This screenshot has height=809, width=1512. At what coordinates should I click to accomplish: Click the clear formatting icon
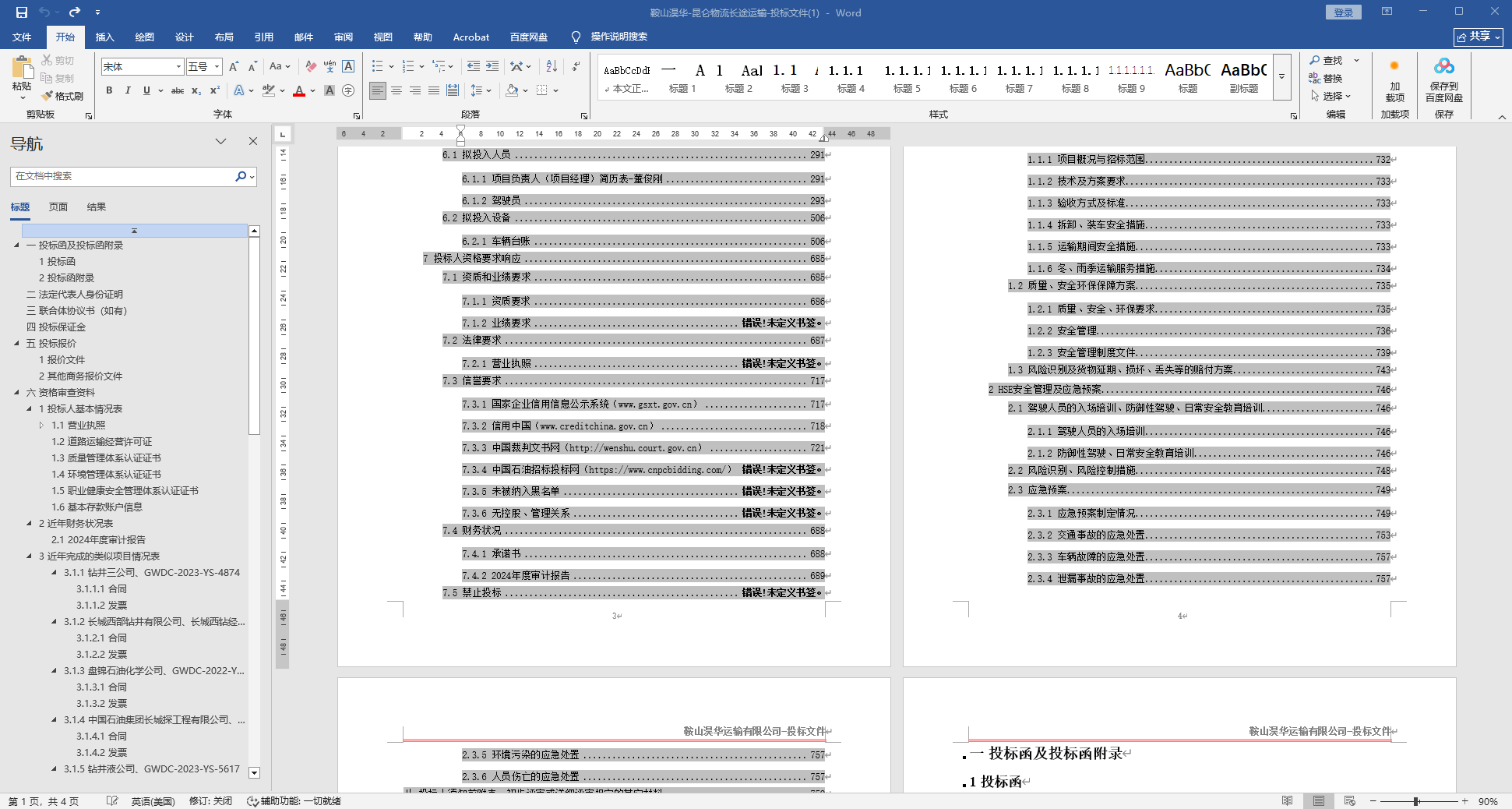[x=311, y=66]
